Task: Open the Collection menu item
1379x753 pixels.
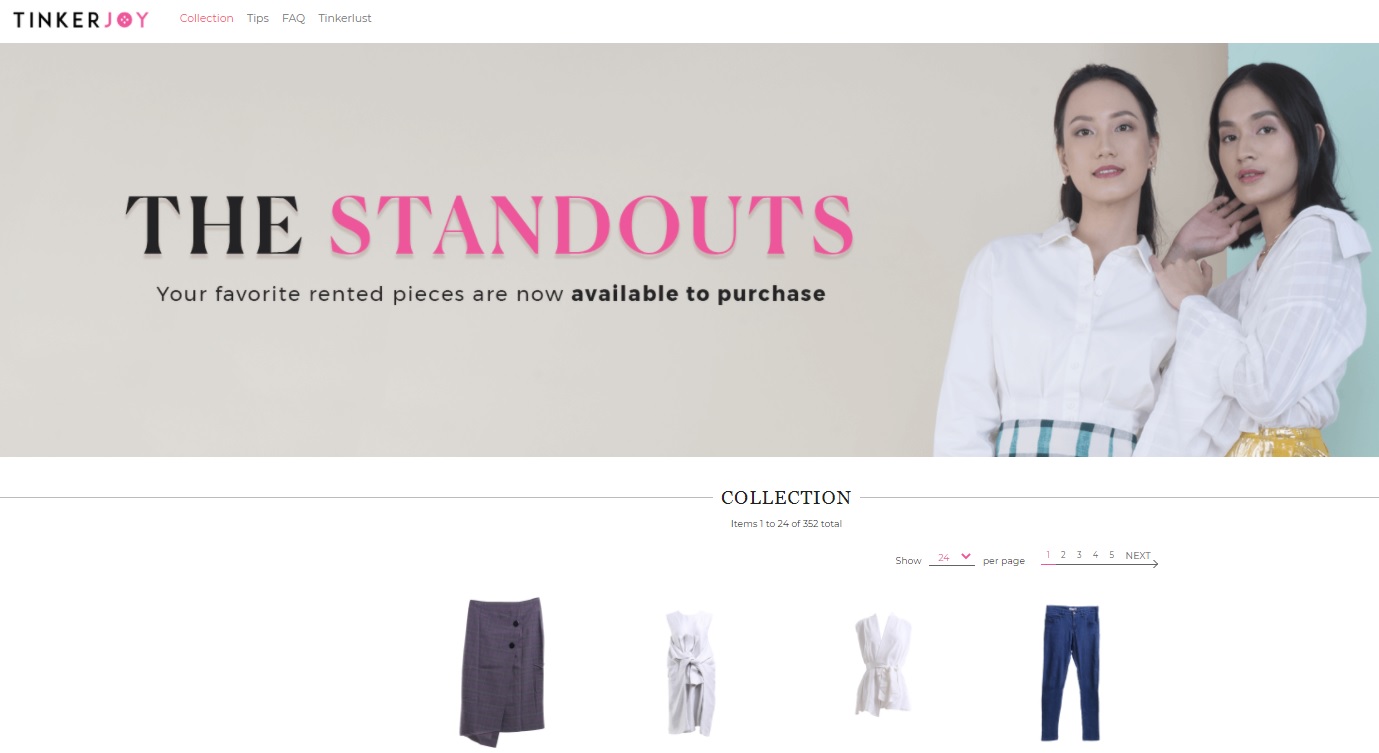Action: tap(206, 18)
